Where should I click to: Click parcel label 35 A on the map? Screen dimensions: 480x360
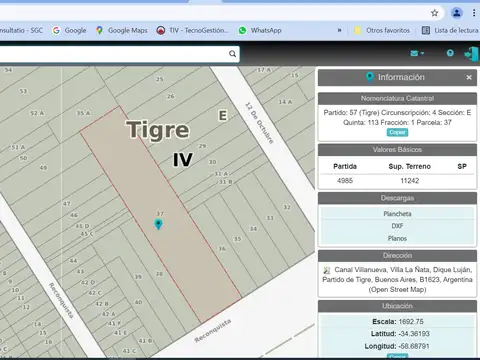click(x=83, y=113)
